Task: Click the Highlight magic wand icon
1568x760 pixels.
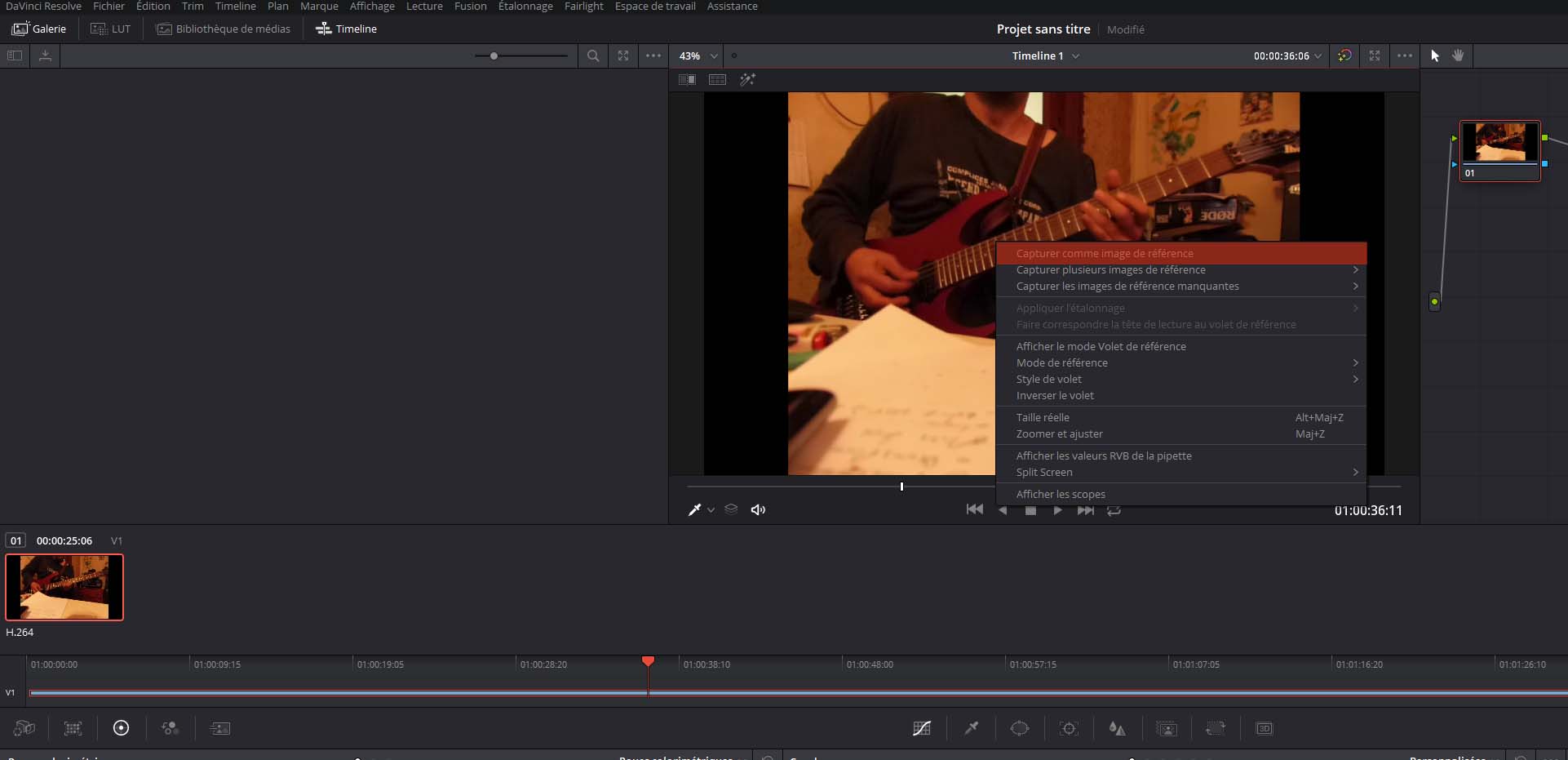Action: point(747,80)
